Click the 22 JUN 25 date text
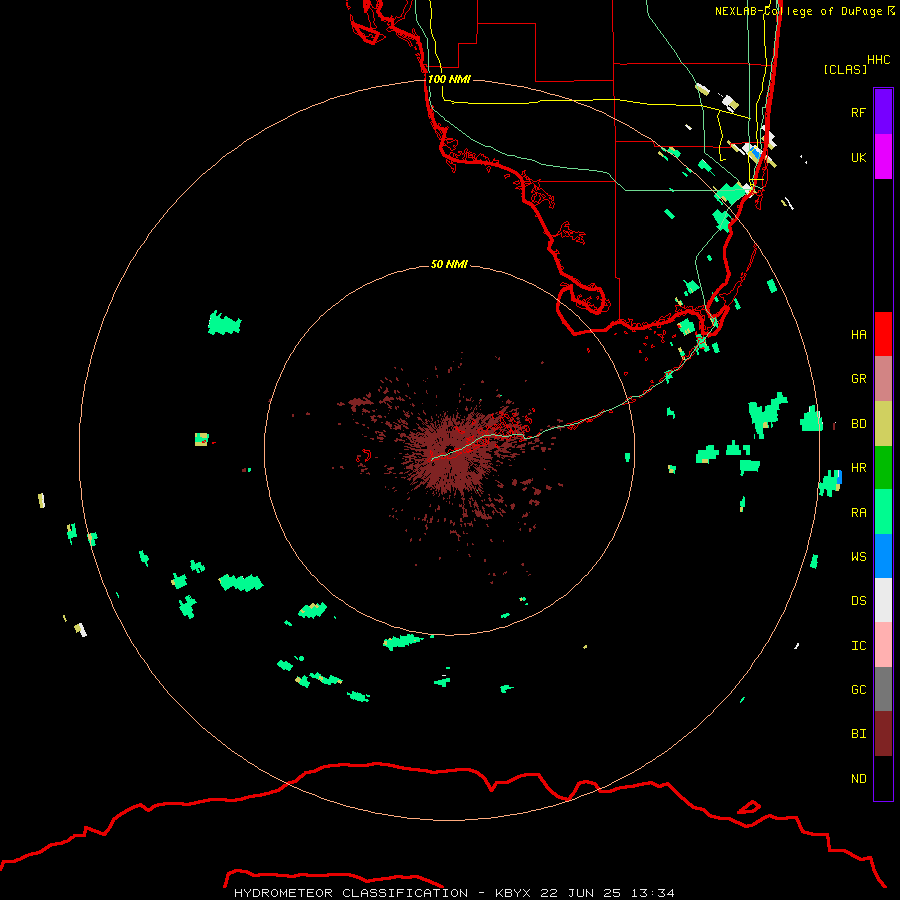 581,893
